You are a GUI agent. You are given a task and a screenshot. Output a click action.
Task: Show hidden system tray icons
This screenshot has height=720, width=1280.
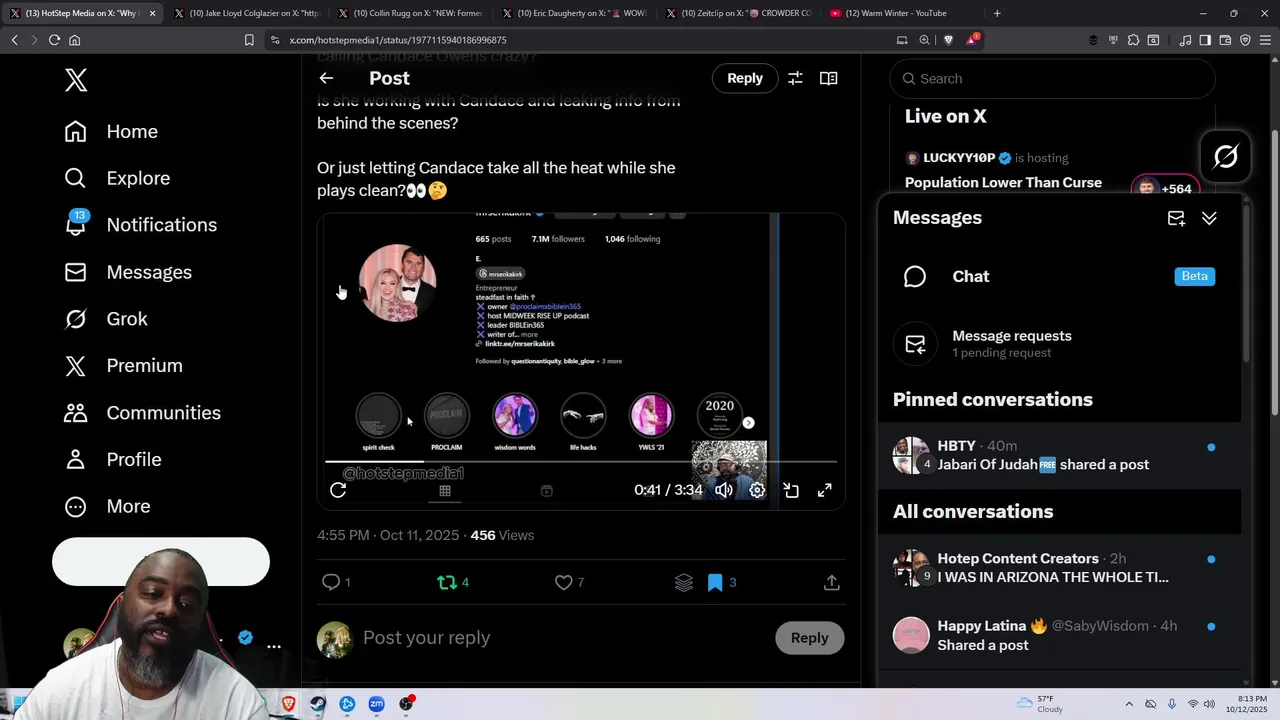(1129, 704)
